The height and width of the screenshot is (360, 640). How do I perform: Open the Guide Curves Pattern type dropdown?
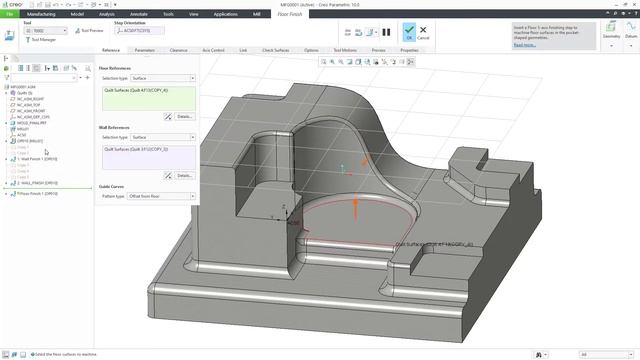(161, 196)
